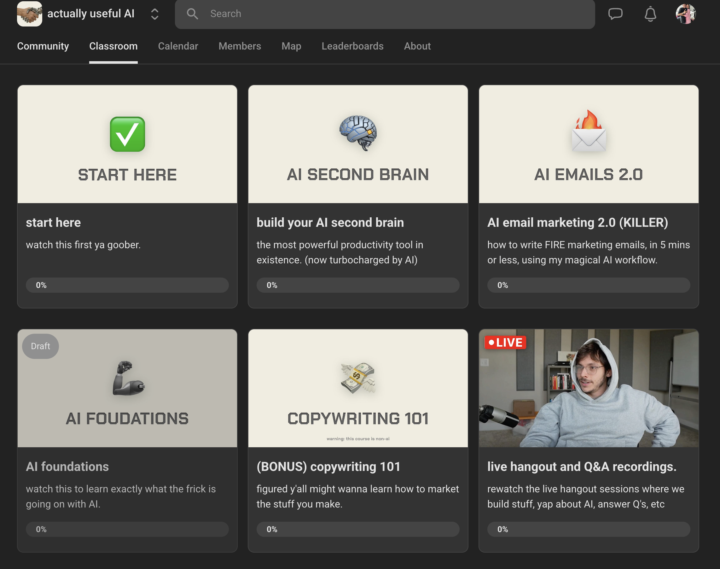Click 'watch this to learn exactly' description
720x569 pixels.
(x=121, y=496)
